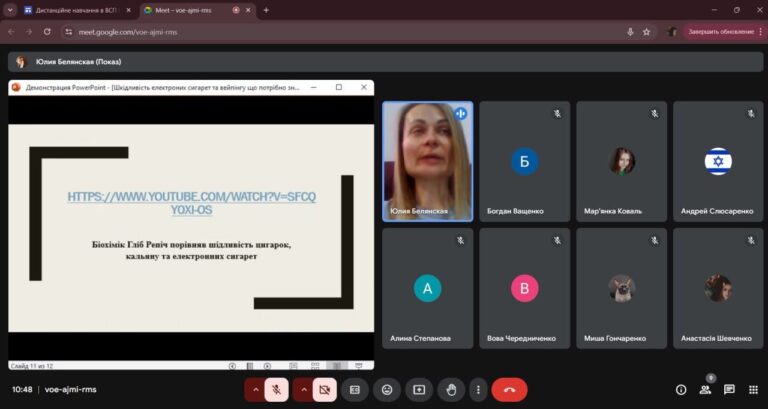Select Анастасія Шевченко participant tile

click(718, 289)
